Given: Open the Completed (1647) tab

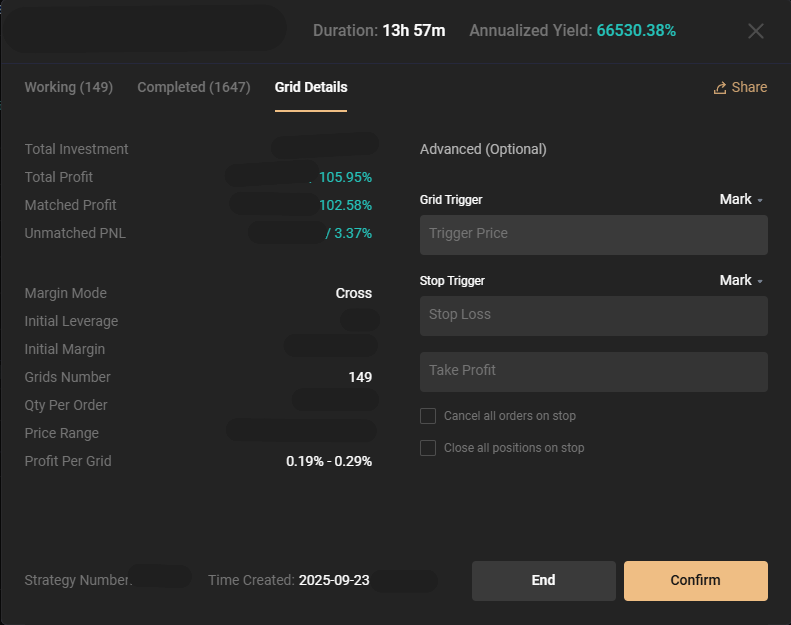Looking at the screenshot, I should tap(194, 87).
